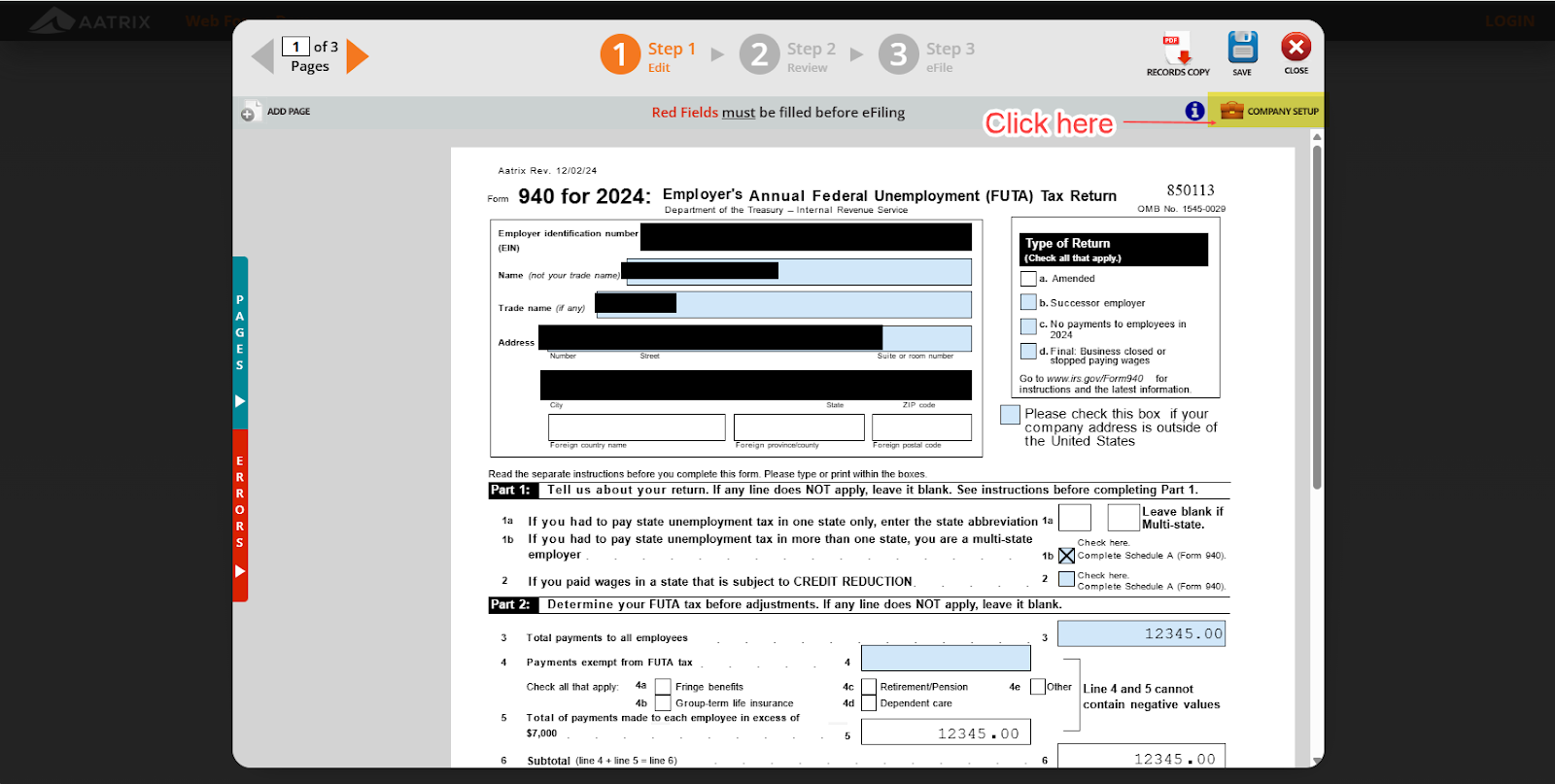Click the vertical scrollbar of form
The width and height of the screenshot is (1555, 784).
tap(1317, 317)
